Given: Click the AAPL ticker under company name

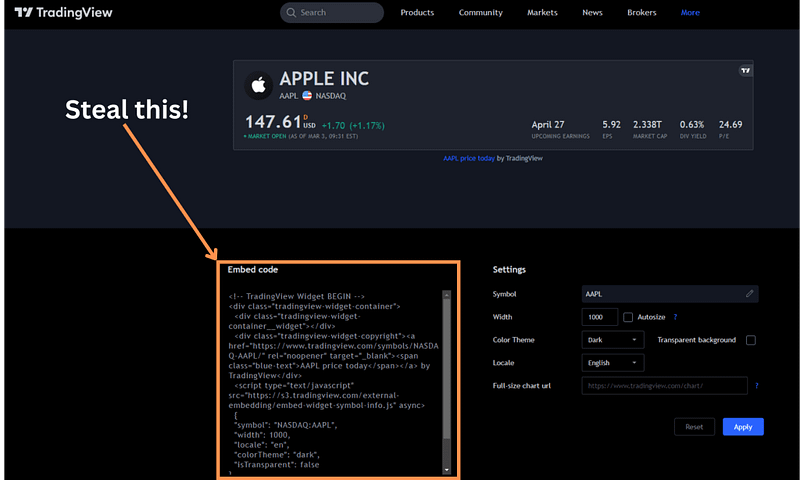Looking at the screenshot, I should pyautogui.click(x=288, y=96).
